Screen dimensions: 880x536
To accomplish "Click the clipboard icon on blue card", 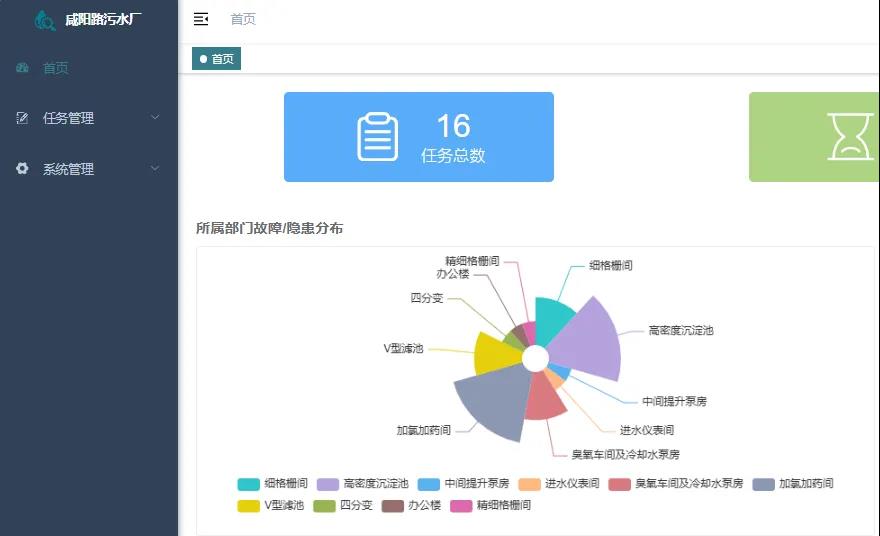I will pyautogui.click(x=378, y=137).
